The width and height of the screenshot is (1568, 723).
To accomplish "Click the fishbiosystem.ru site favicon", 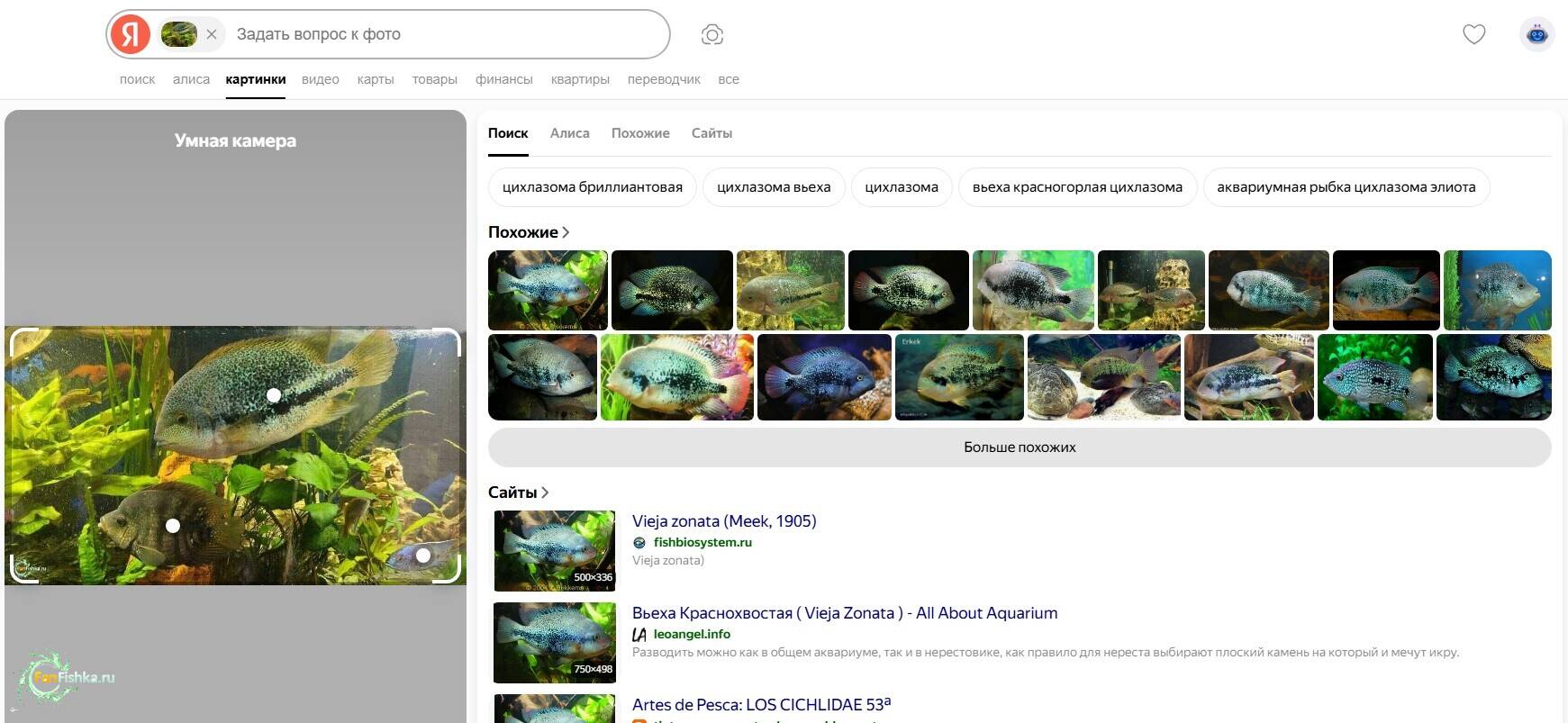I will pyautogui.click(x=639, y=543).
